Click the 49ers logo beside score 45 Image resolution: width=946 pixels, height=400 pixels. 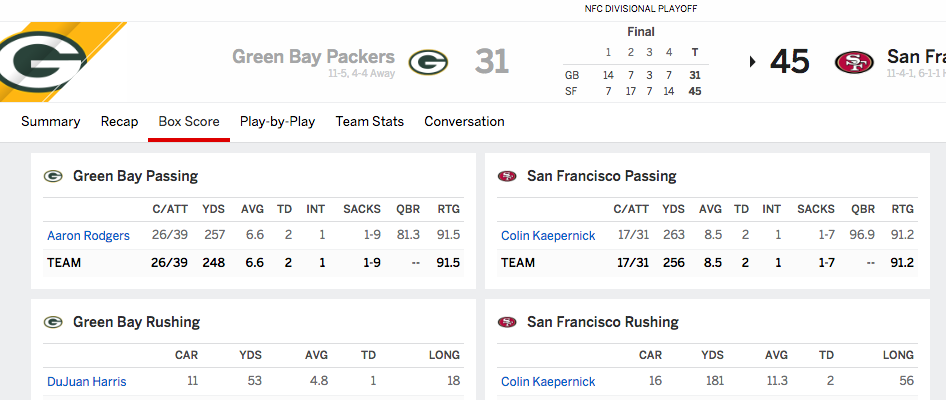(x=854, y=62)
